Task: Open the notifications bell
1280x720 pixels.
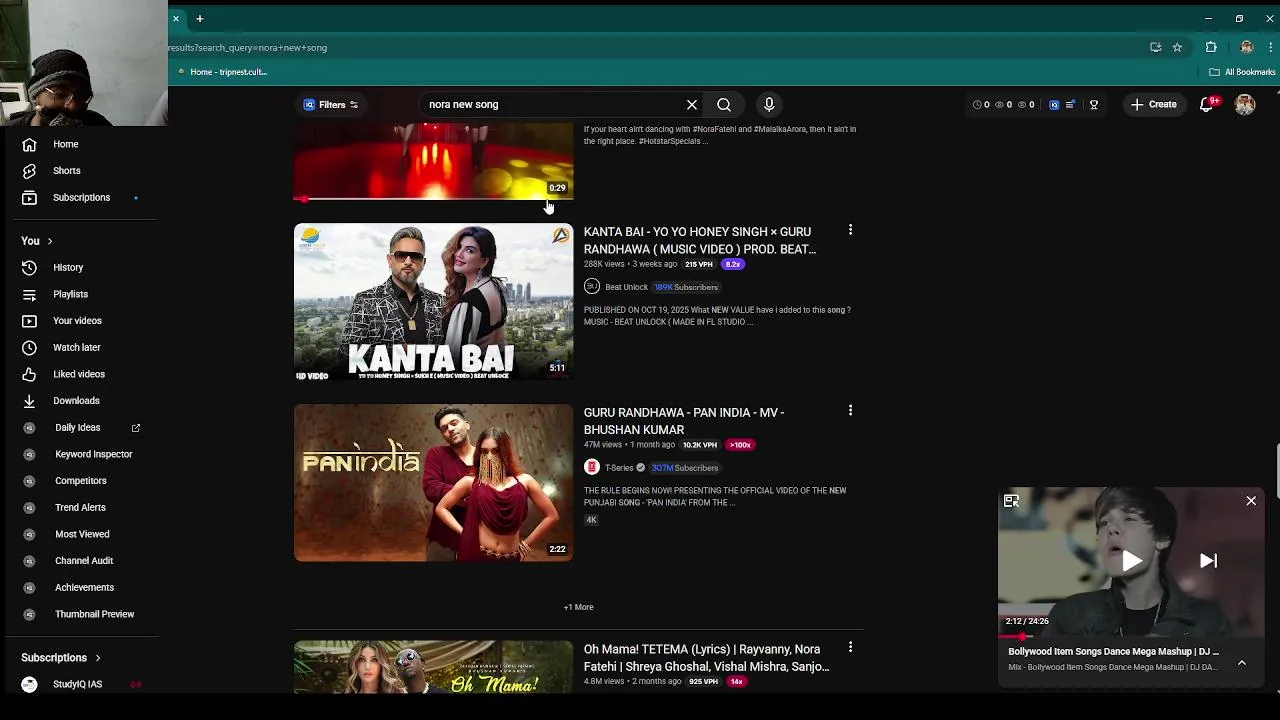Action: [x=1207, y=104]
